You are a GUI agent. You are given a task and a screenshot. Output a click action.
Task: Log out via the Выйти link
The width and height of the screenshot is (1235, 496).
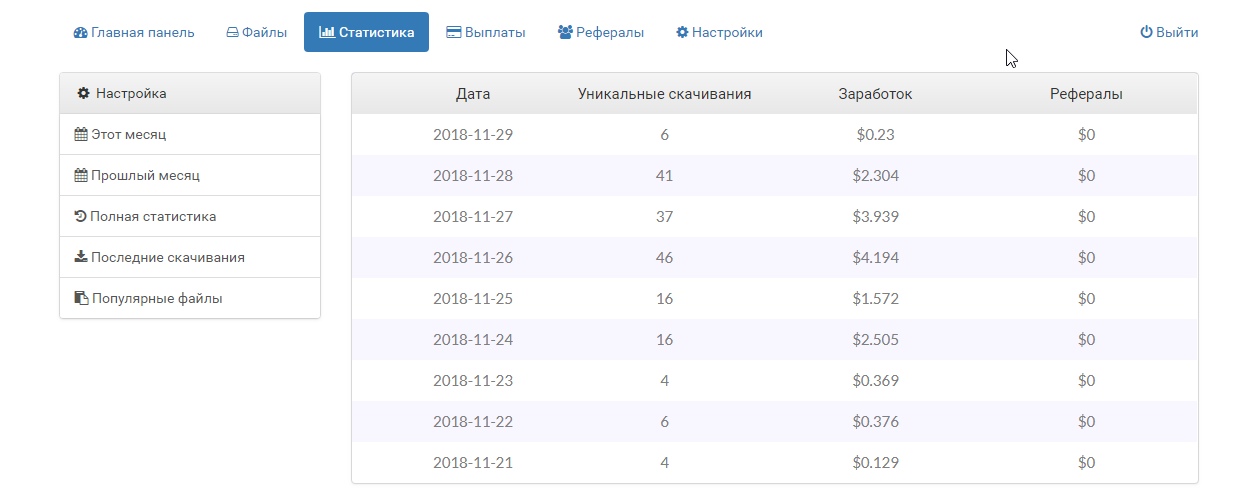click(x=1169, y=32)
